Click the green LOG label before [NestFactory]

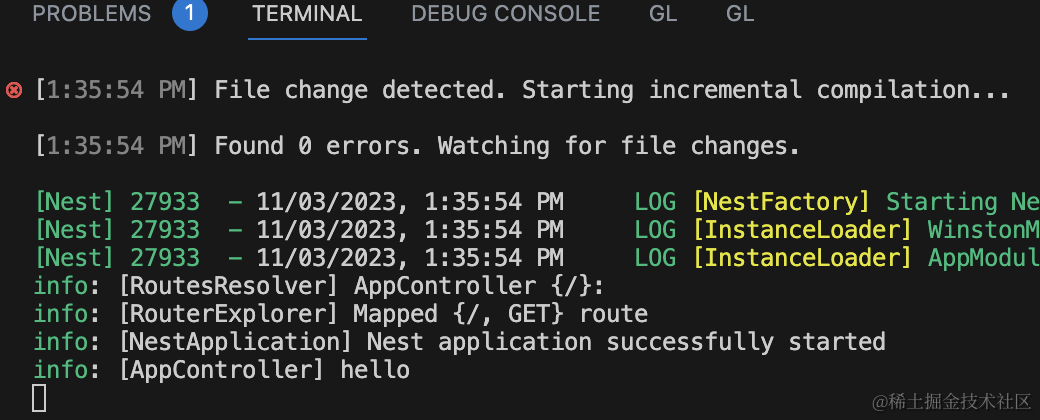pyautogui.click(x=655, y=202)
